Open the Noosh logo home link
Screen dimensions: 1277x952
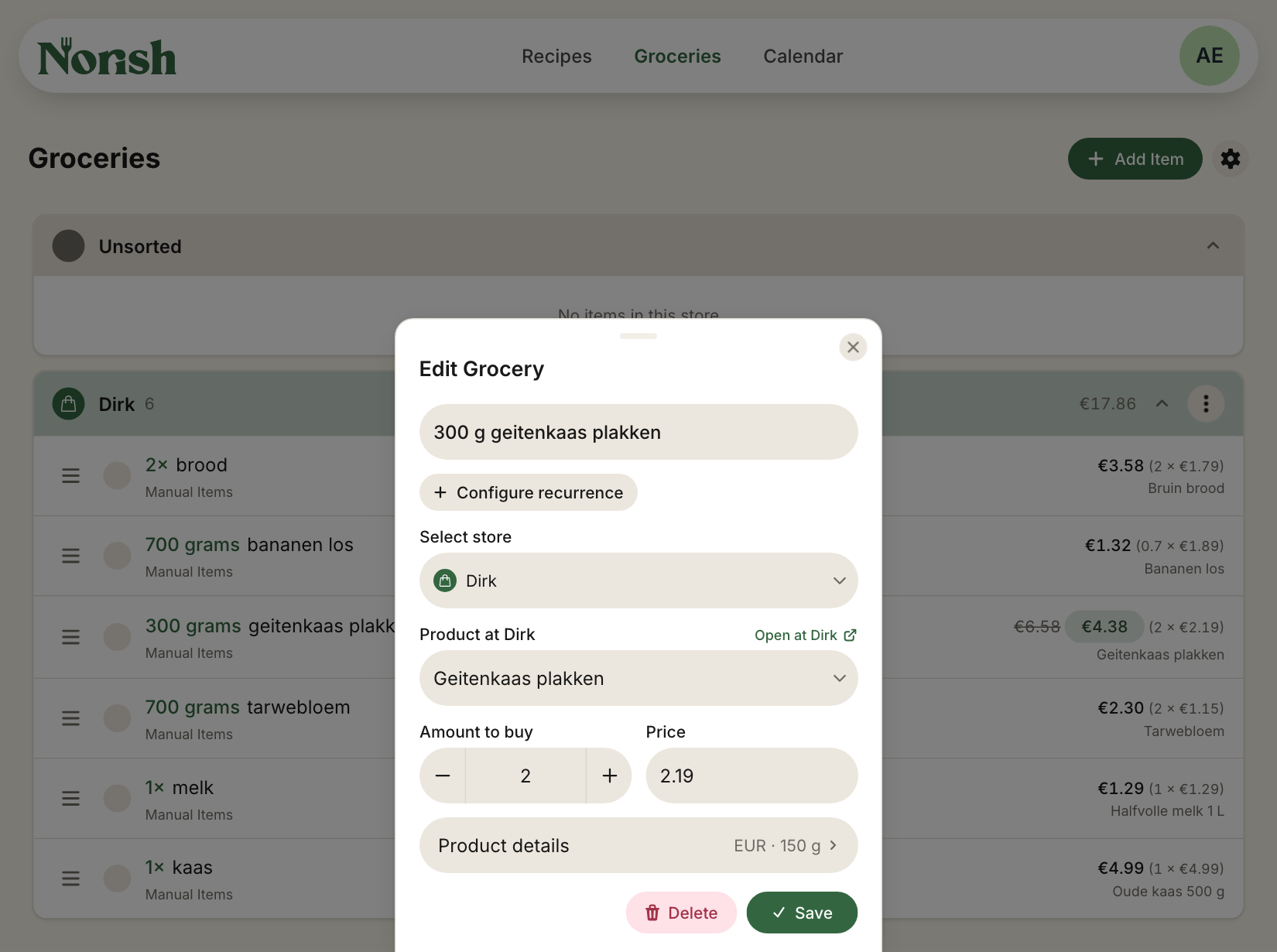(107, 57)
